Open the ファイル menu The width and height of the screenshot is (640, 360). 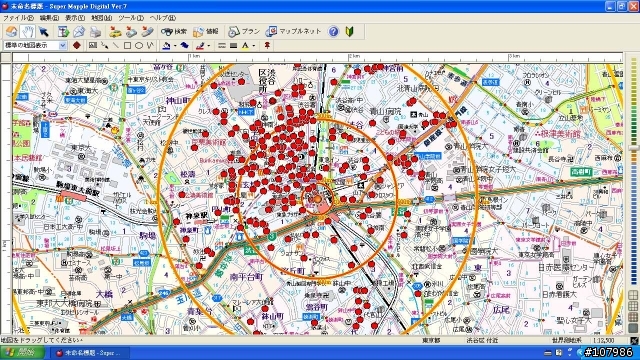click(x=18, y=18)
